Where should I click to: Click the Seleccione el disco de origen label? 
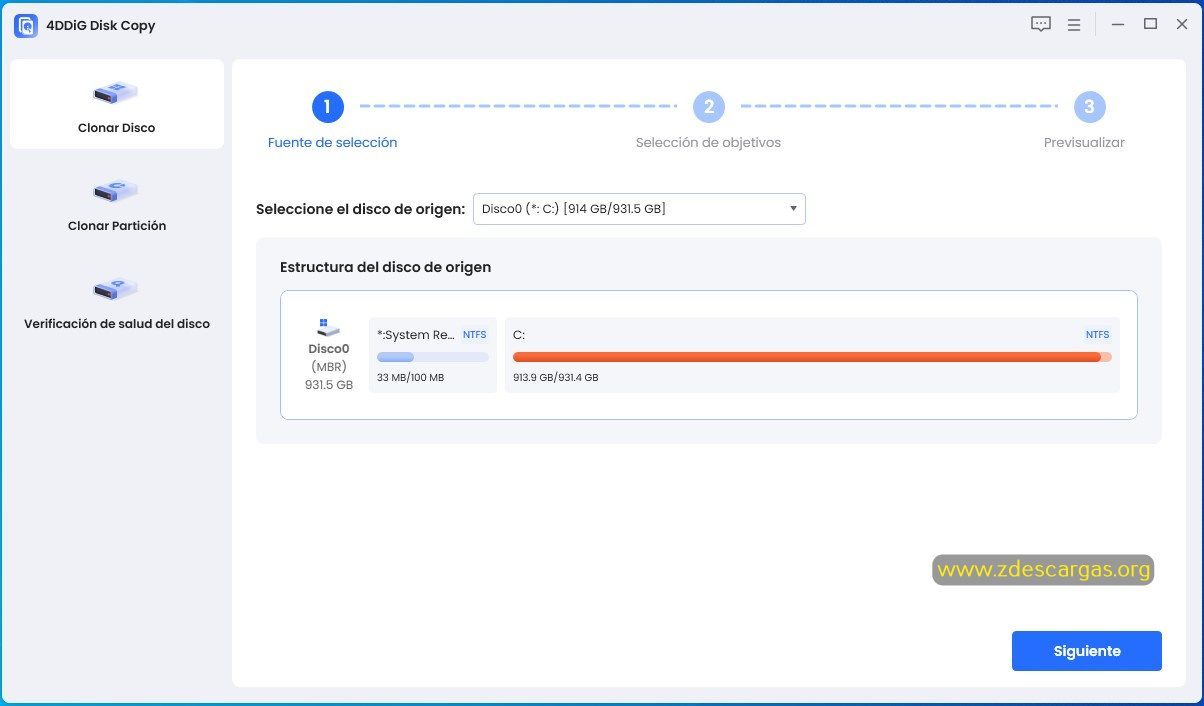point(360,209)
